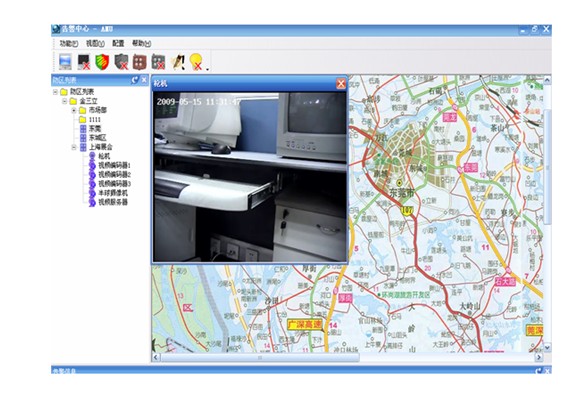Pin the zone list panel via pushpin icon

135,80
